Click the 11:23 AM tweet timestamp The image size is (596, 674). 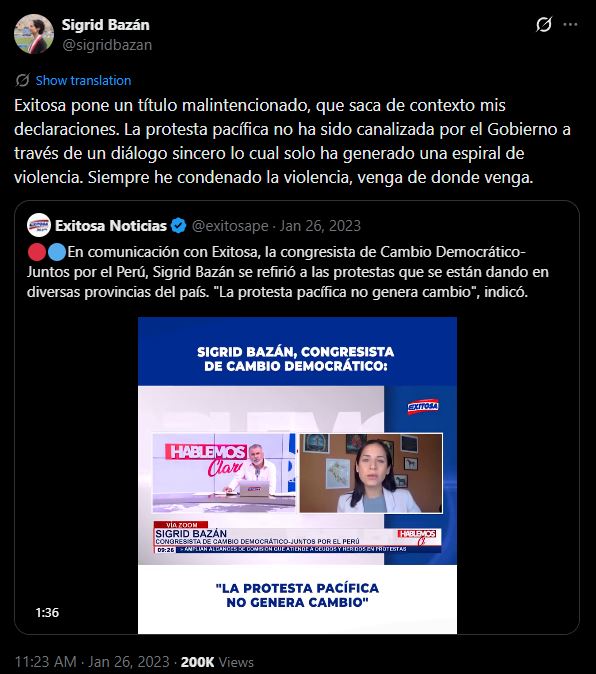tap(46, 662)
